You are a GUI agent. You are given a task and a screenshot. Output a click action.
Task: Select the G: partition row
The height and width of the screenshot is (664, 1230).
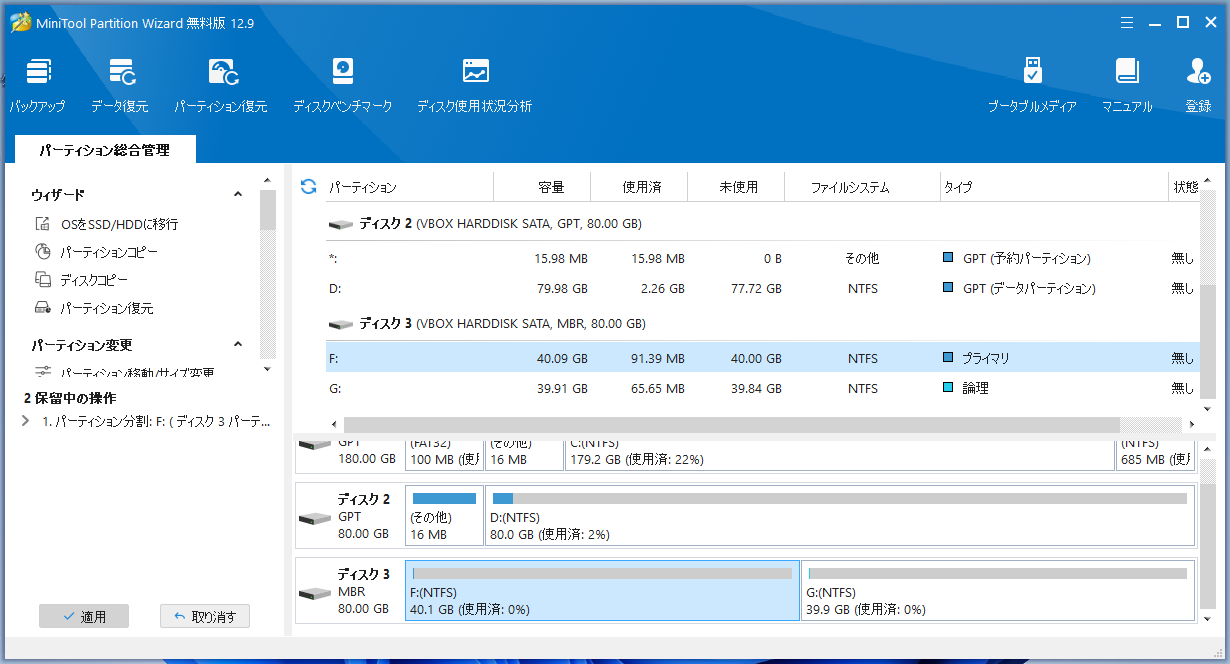[763, 388]
